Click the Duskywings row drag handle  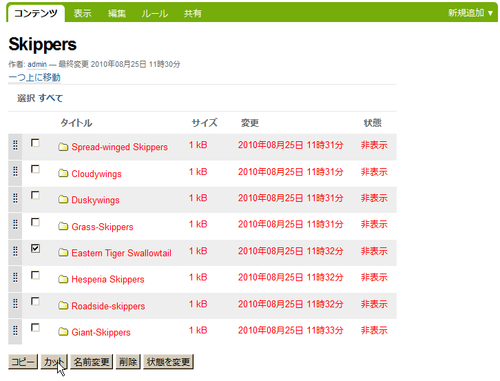point(15,198)
